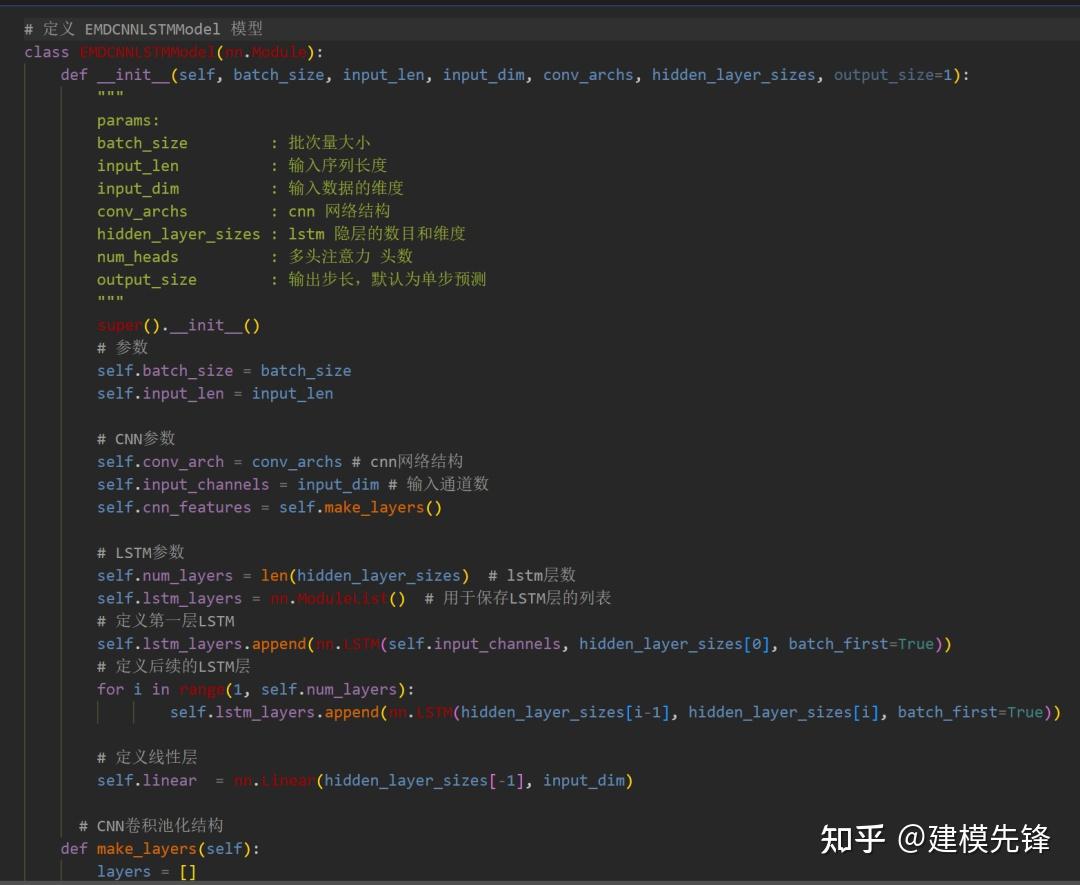Image resolution: width=1080 pixels, height=885 pixels.
Task: Click the self.input_channels assignment
Action: (238, 484)
